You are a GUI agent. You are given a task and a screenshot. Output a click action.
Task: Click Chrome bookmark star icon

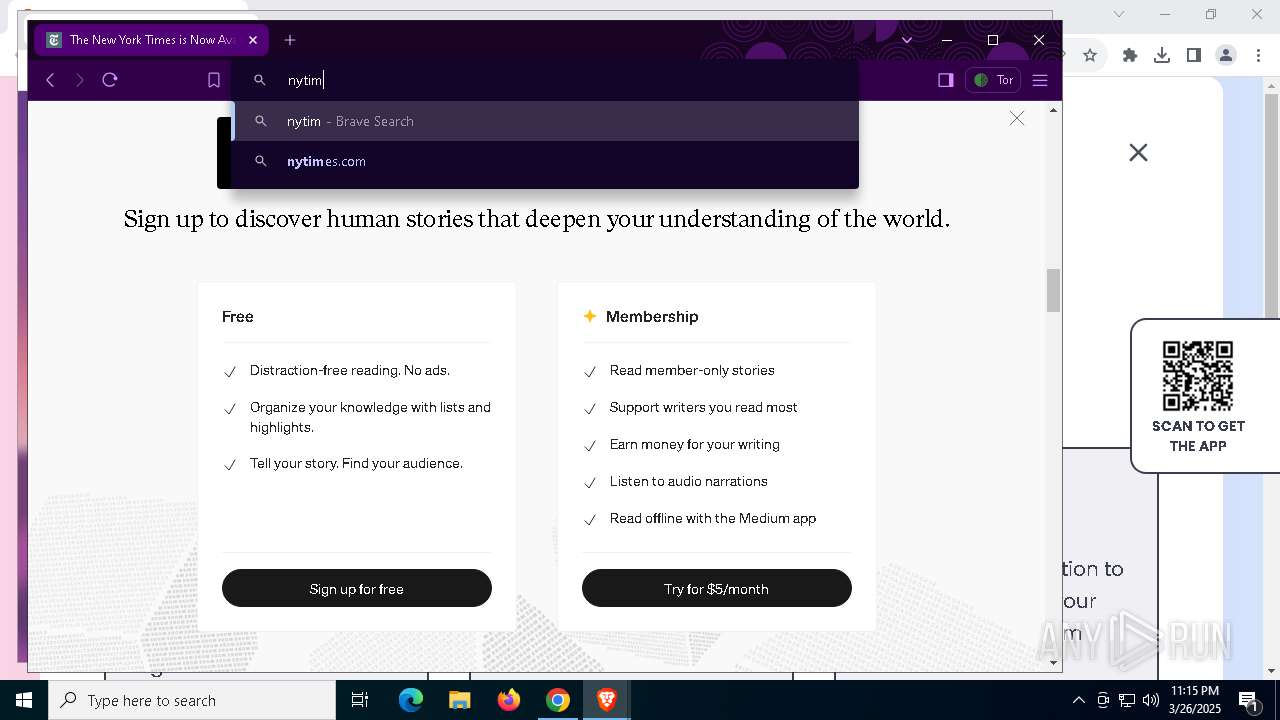(1090, 56)
